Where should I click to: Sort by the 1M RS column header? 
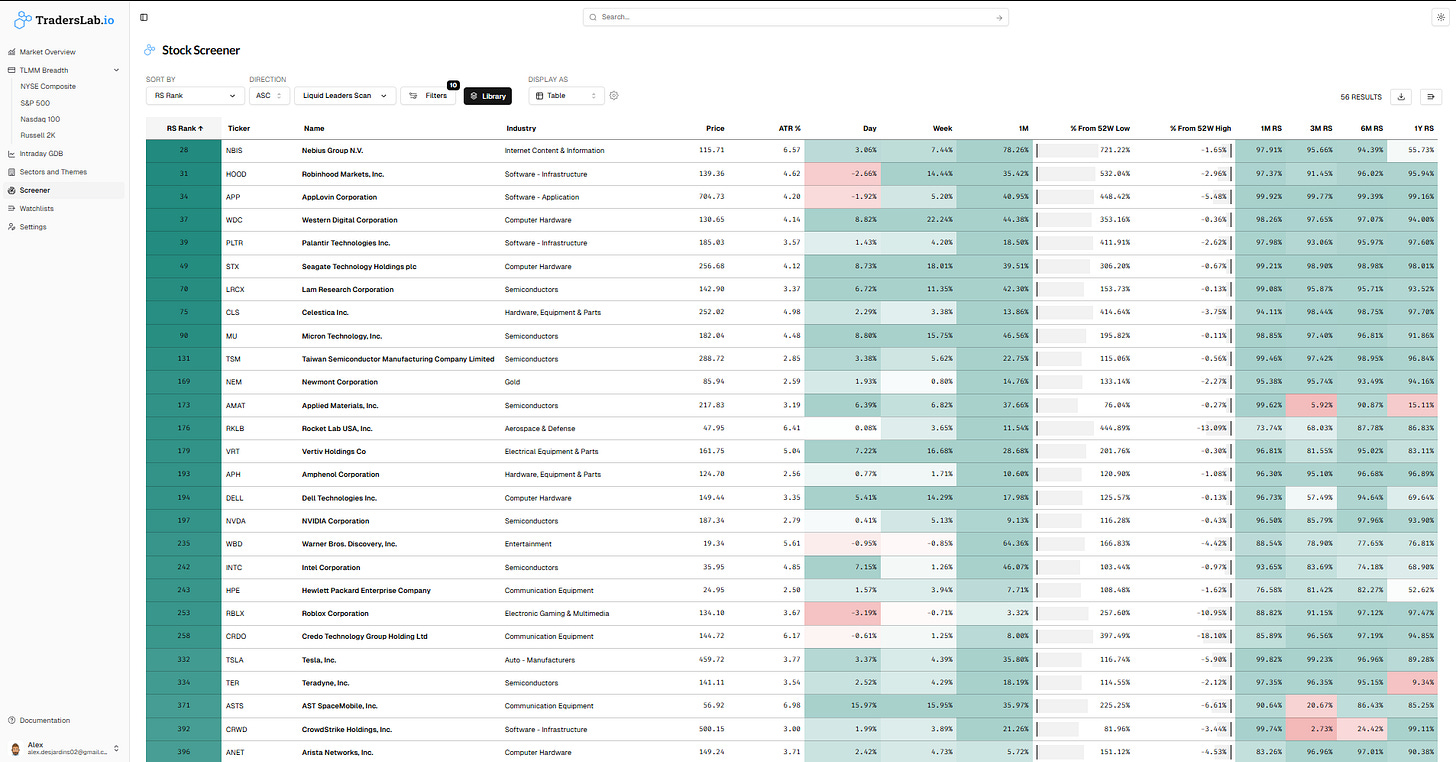click(1272, 128)
